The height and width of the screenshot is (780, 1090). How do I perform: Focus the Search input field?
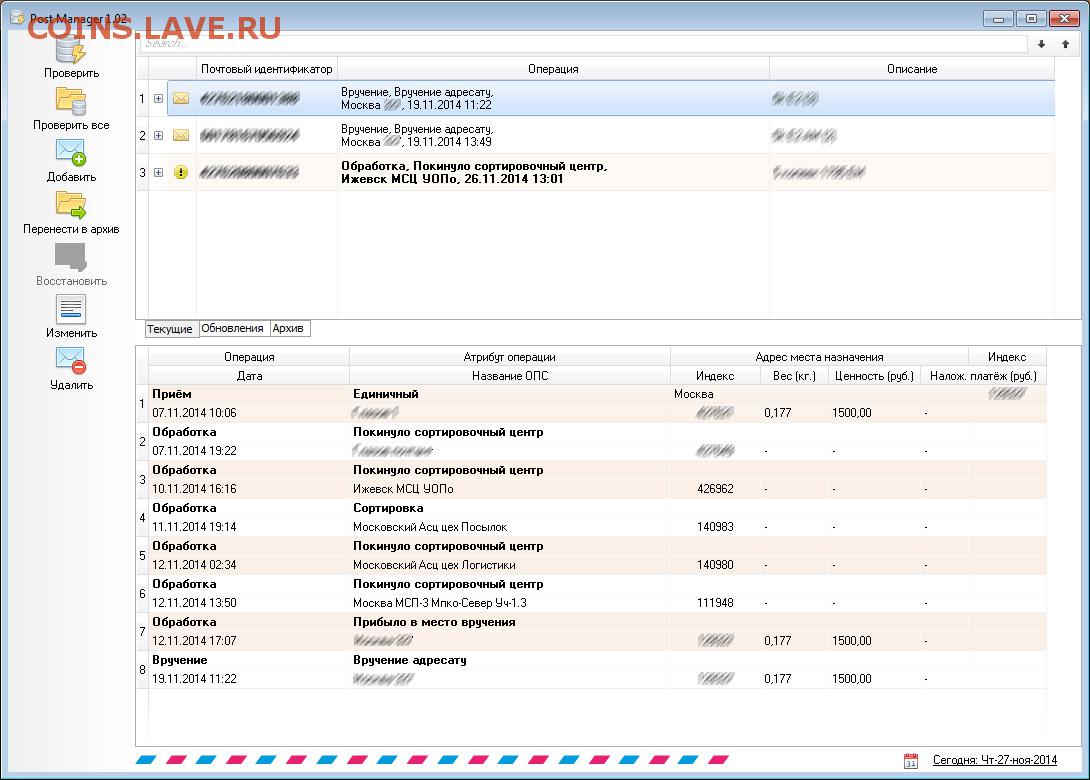(583, 44)
